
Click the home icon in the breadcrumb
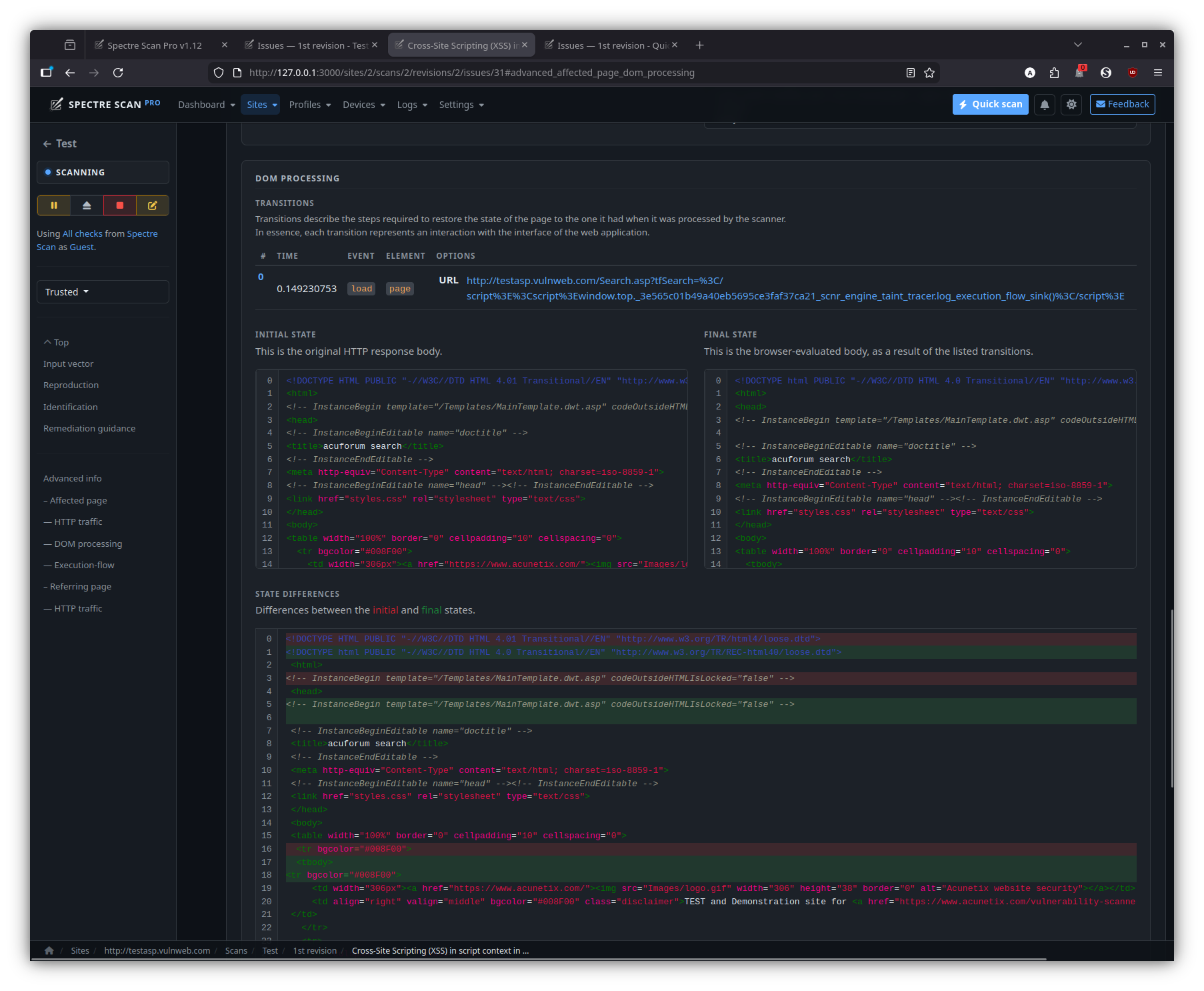coord(49,951)
